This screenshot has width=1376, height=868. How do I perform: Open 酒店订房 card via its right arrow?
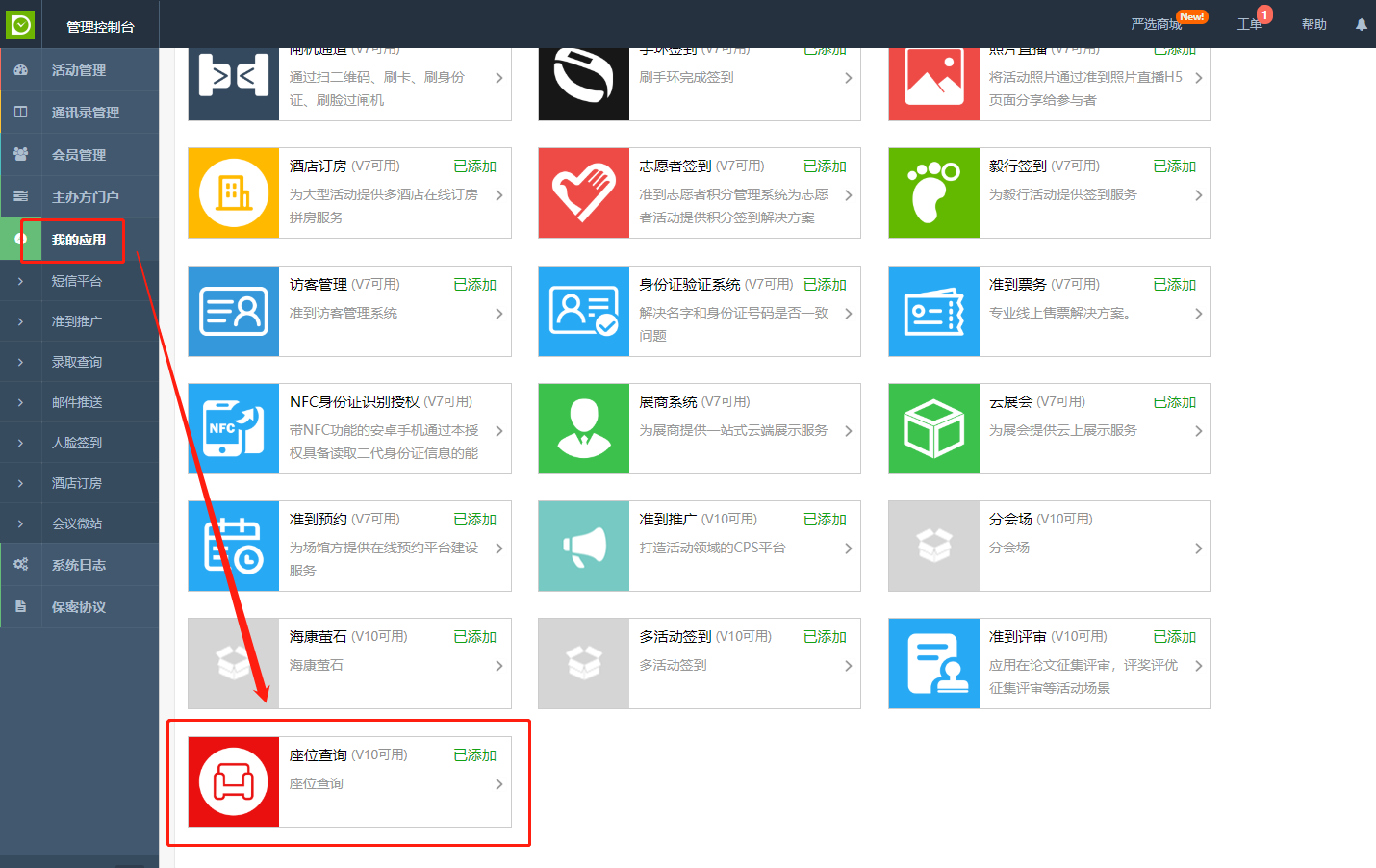coord(499,195)
